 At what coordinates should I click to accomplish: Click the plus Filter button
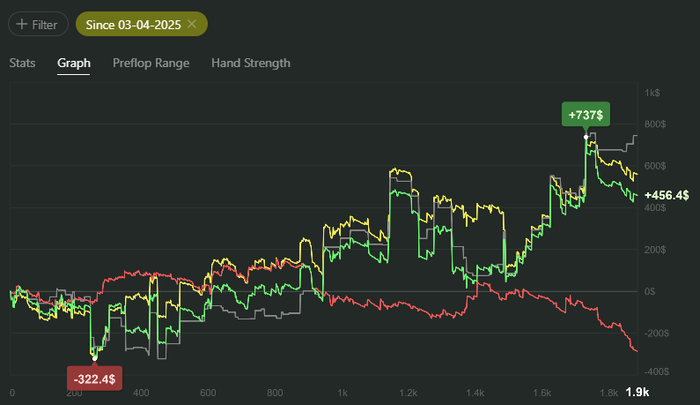38,24
